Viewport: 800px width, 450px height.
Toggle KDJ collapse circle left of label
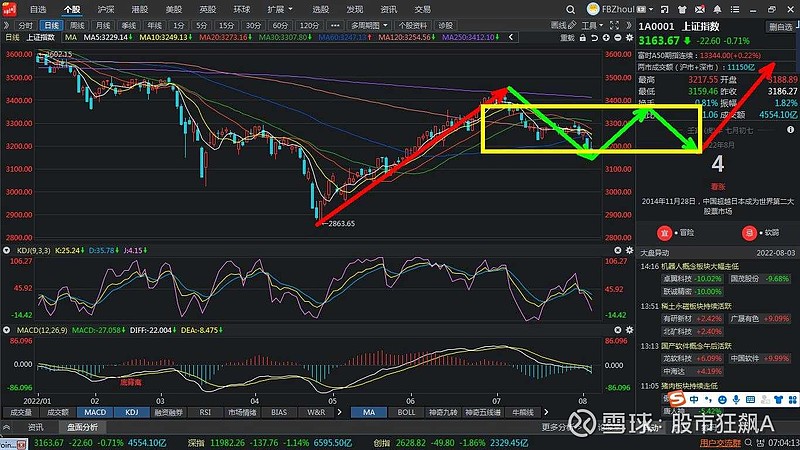click(7, 251)
